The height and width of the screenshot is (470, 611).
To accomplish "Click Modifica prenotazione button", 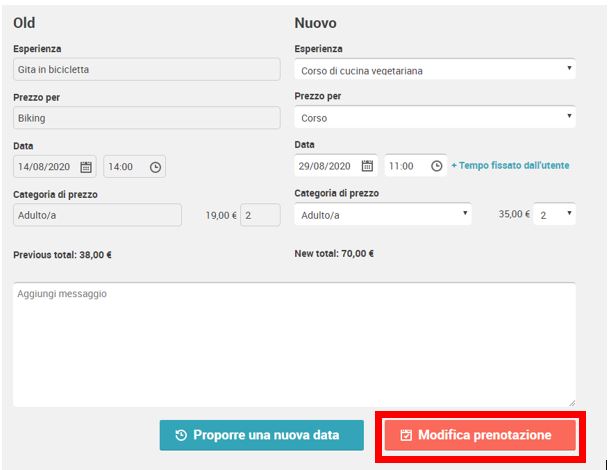I will coord(480,435).
